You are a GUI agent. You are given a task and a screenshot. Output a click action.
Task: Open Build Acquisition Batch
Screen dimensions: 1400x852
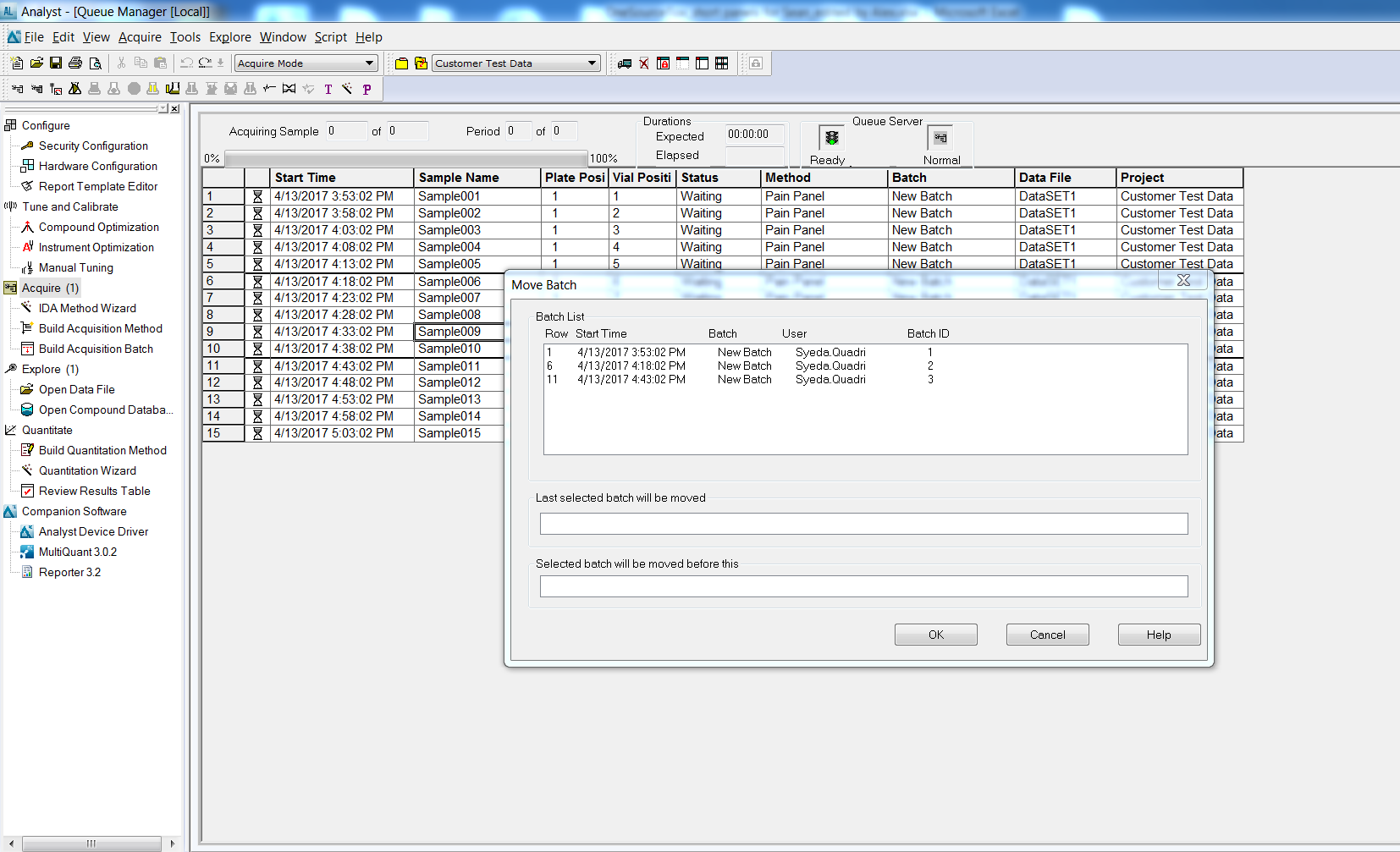[96, 349]
